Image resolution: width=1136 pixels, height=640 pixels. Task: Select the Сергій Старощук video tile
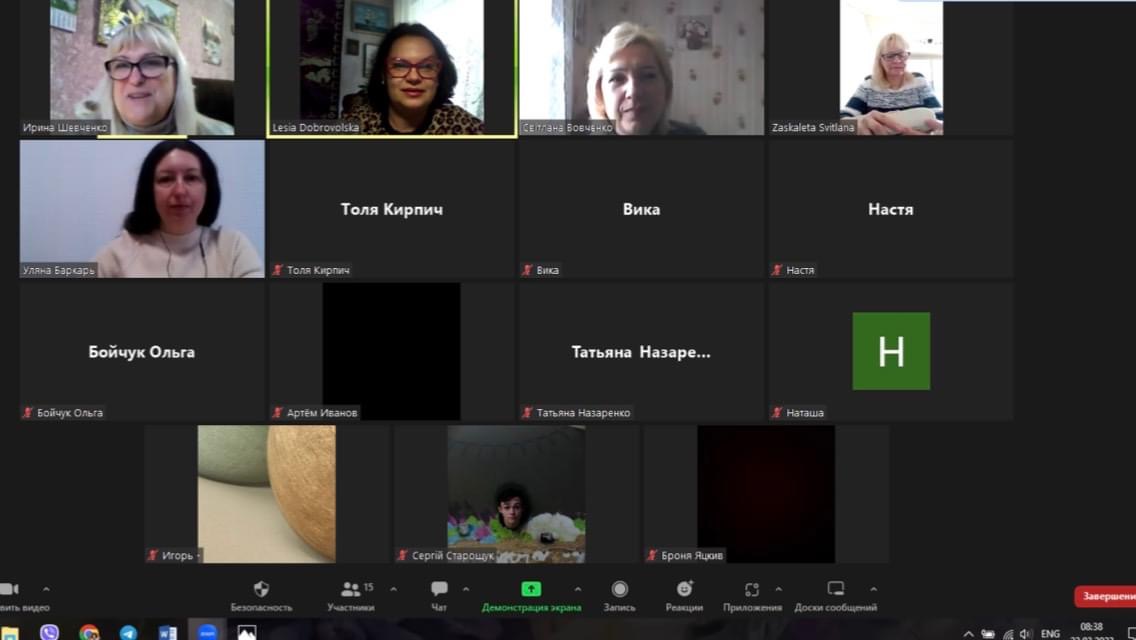click(516, 493)
